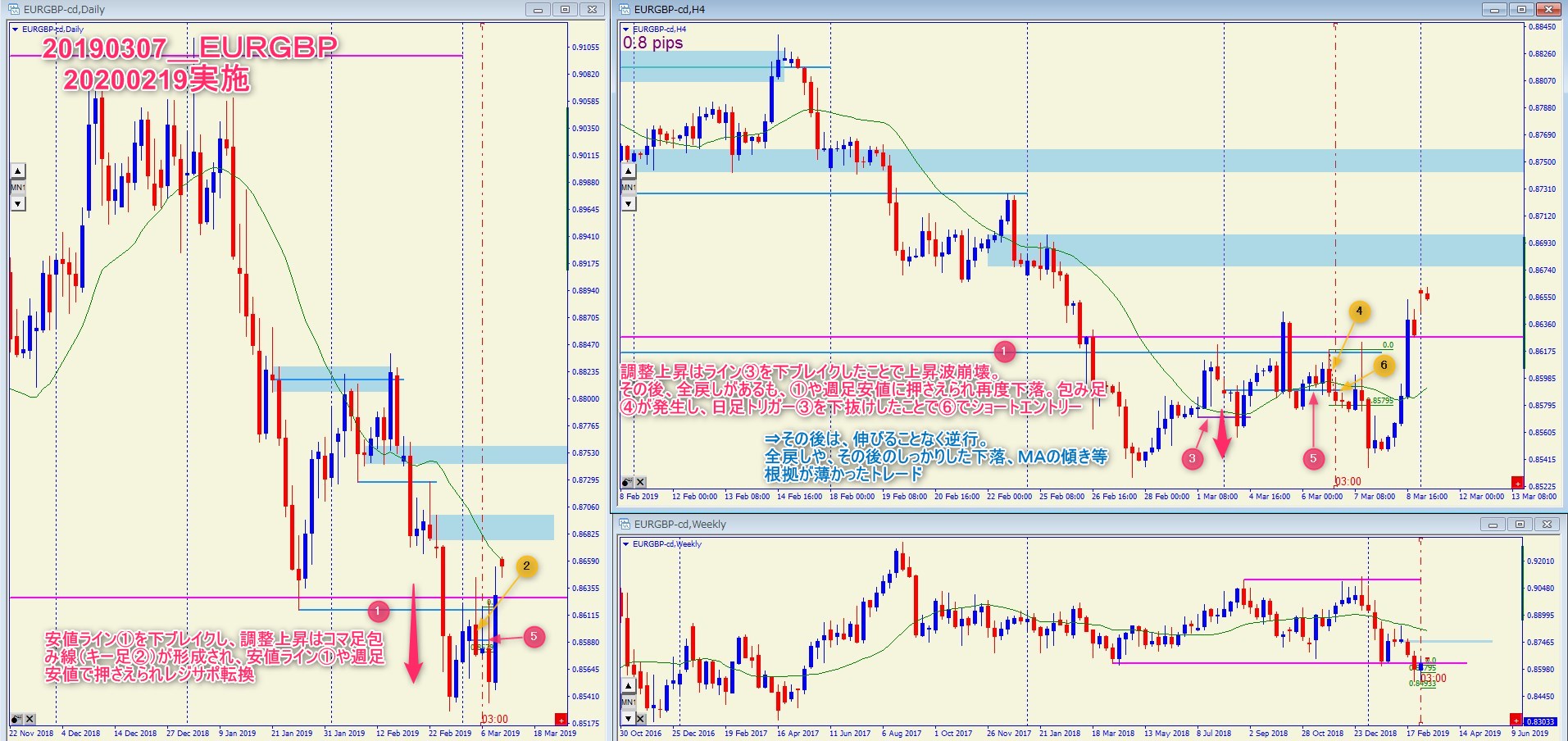This screenshot has width=1568, height=741.
Task: Click the X icon at H4 chart bottom-left
Action: tap(640, 482)
